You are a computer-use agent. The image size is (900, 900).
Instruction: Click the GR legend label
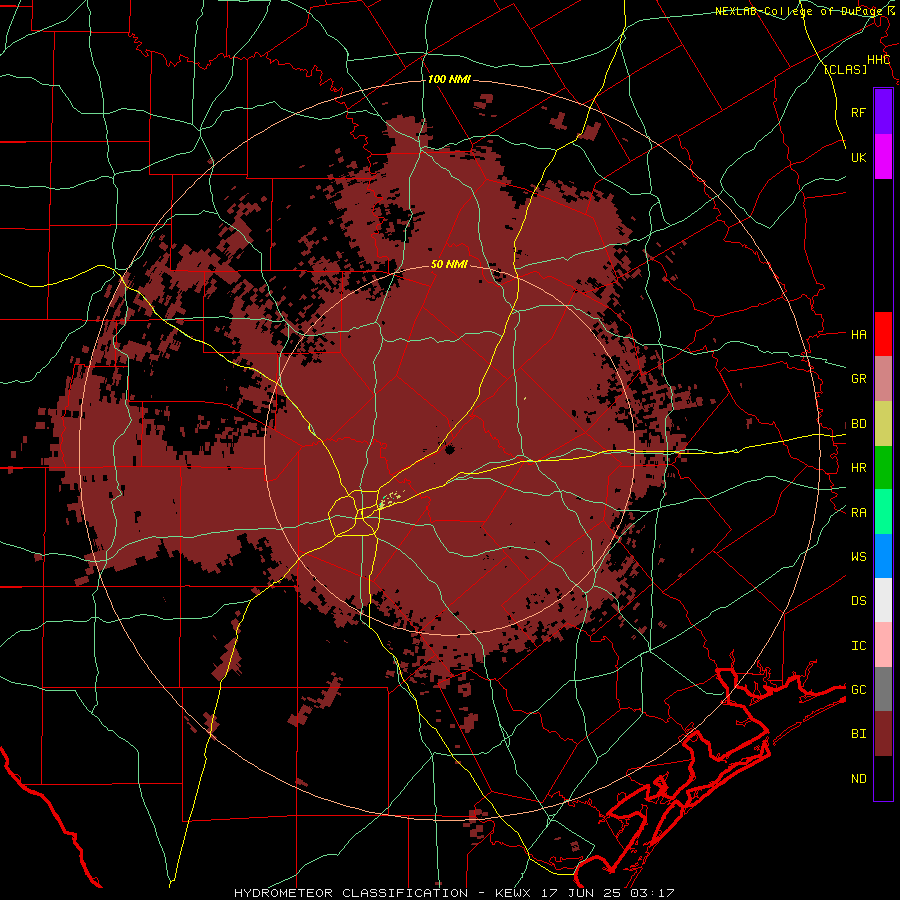point(858,379)
